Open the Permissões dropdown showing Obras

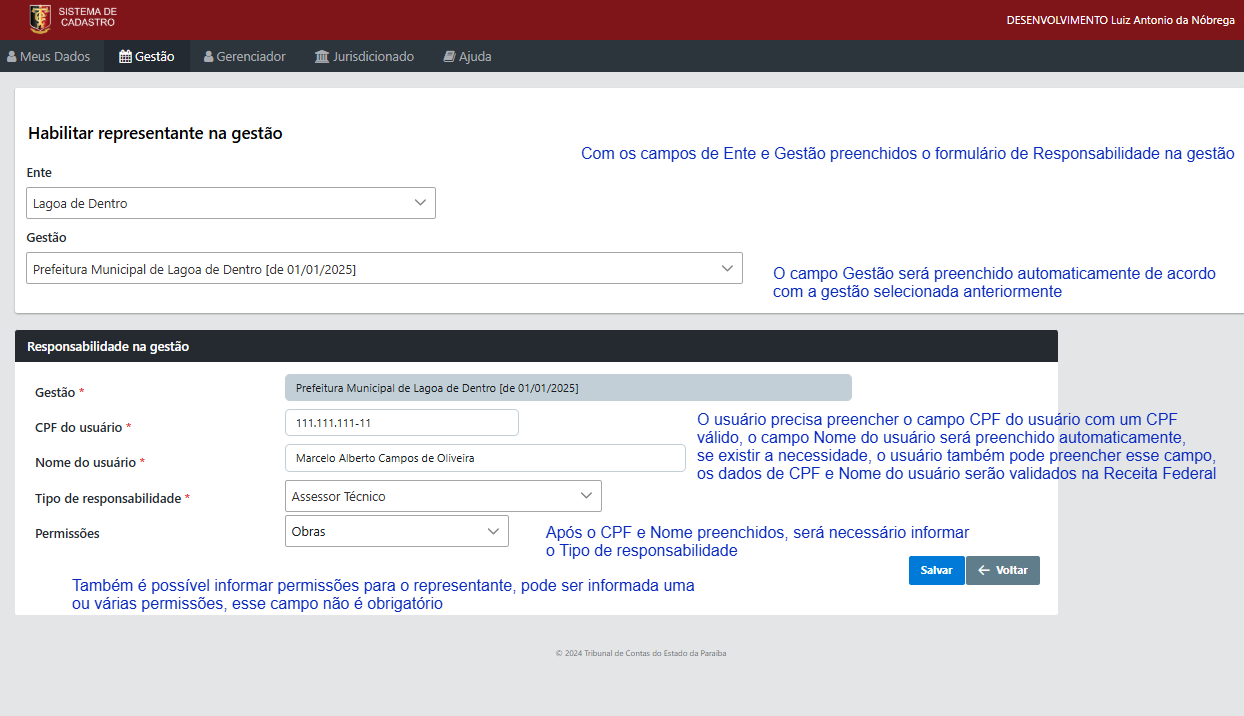click(396, 531)
